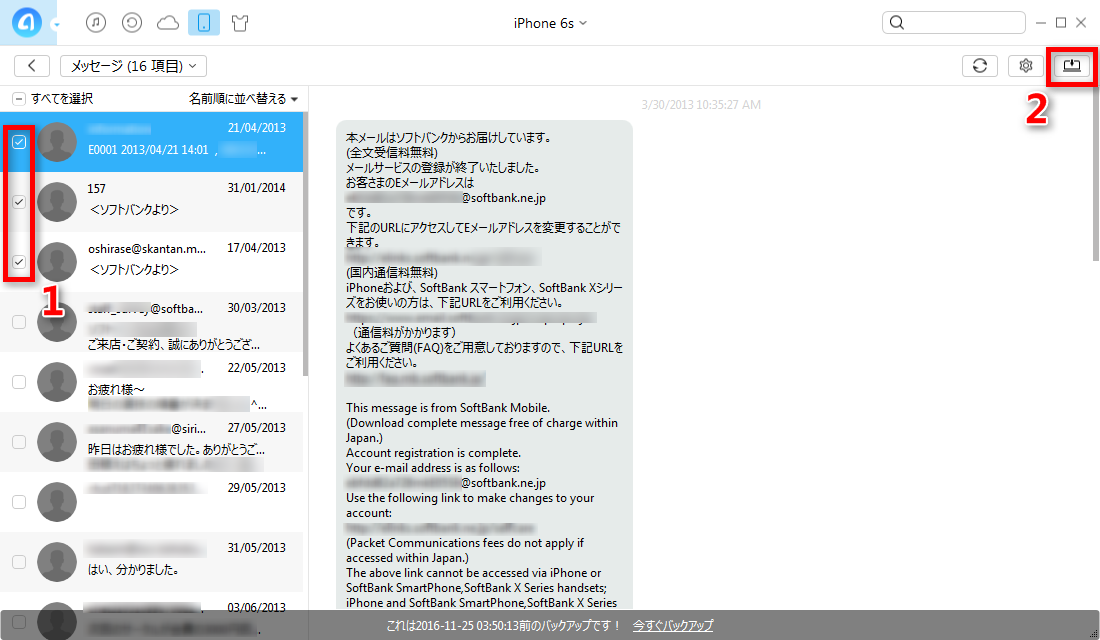The image size is (1100, 640).
Task: Click avatar of the 31/05/2013 conversation
Action: click(x=57, y=561)
